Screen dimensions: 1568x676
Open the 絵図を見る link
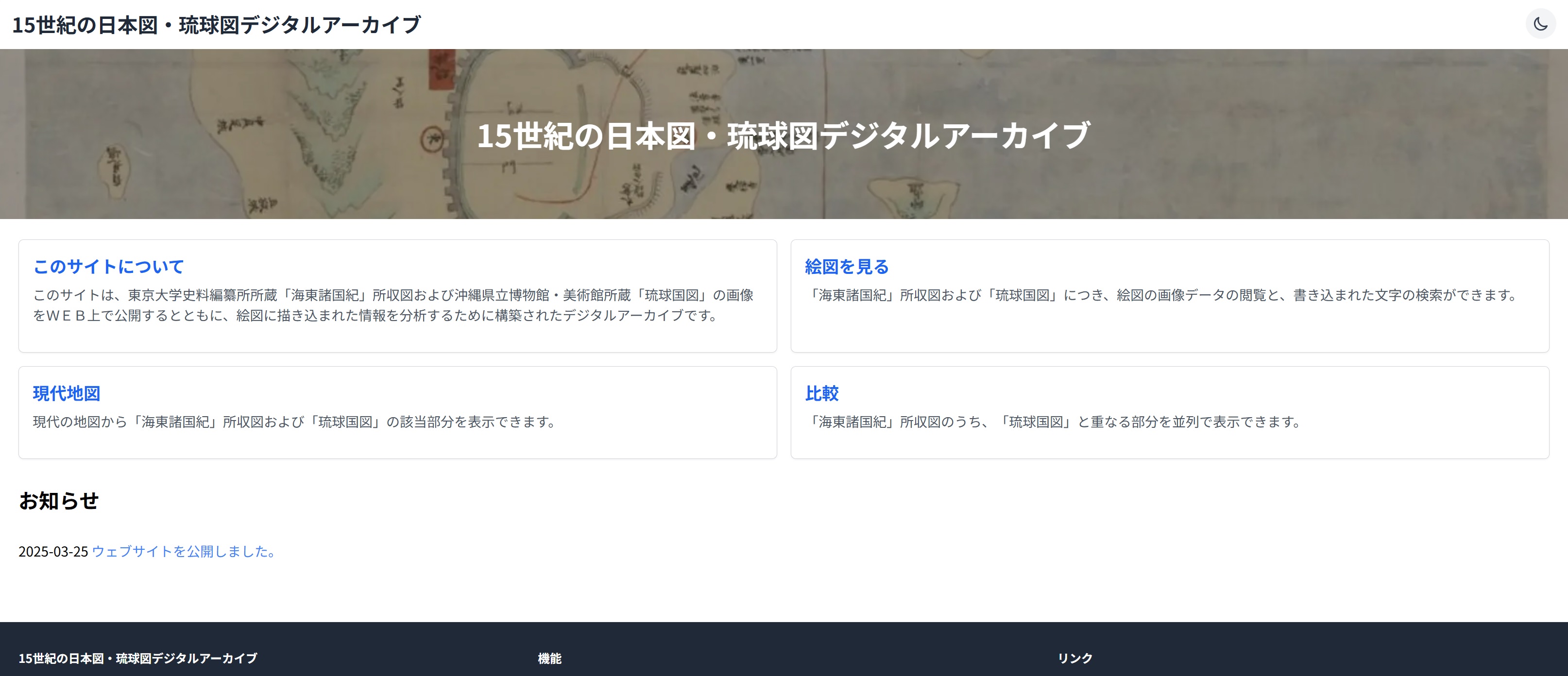point(847,267)
